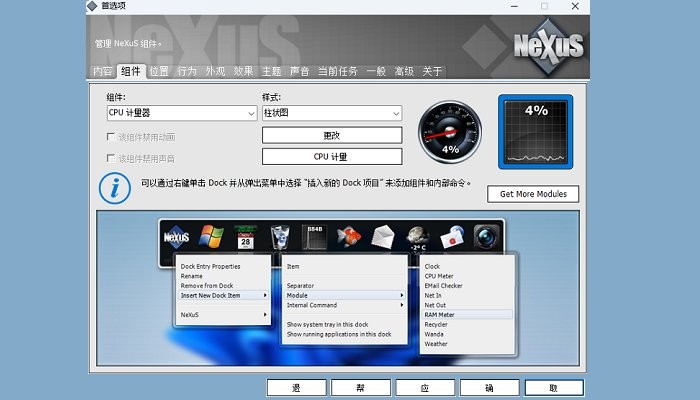
Task: Click the NeXuS logo in the header
Action: pyautogui.click(x=548, y=46)
